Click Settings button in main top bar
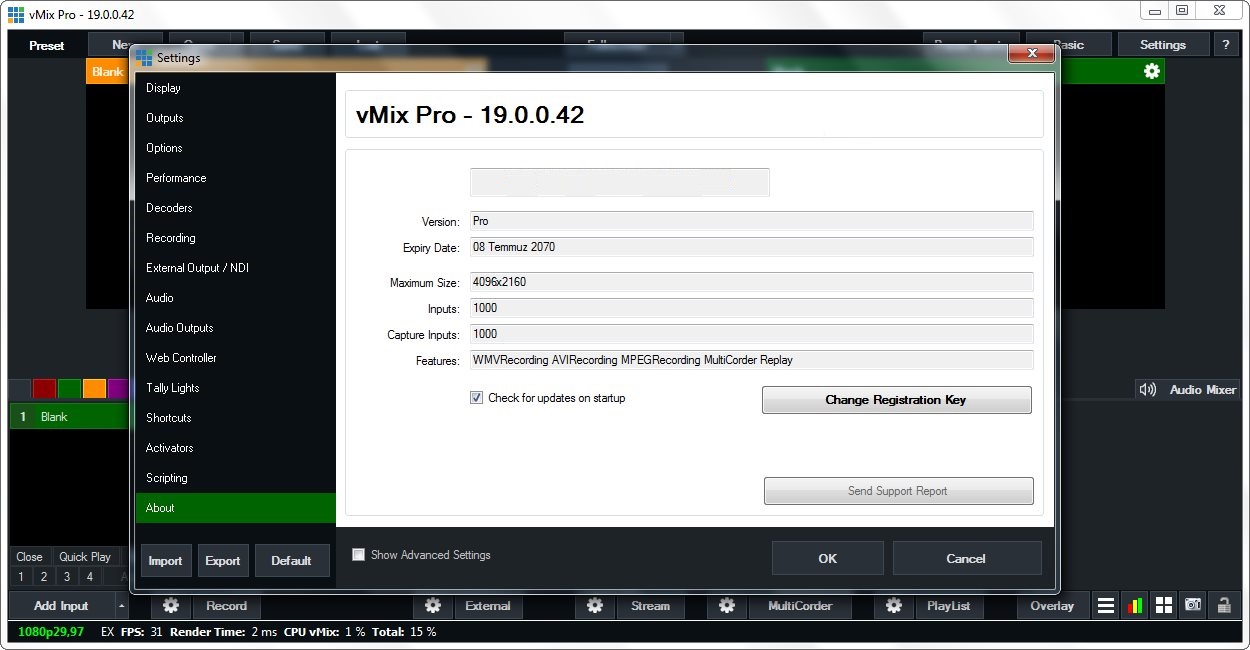This screenshot has width=1250, height=650. tap(1163, 45)
